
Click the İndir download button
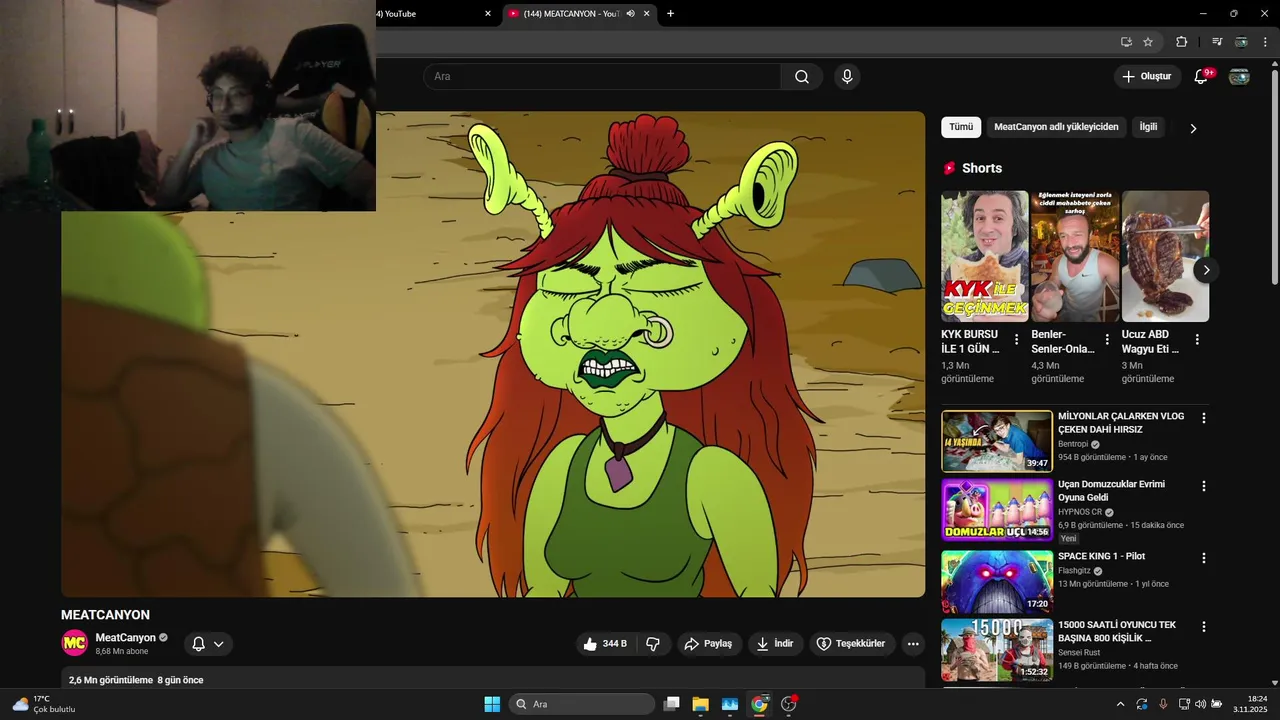coord(775,644)
